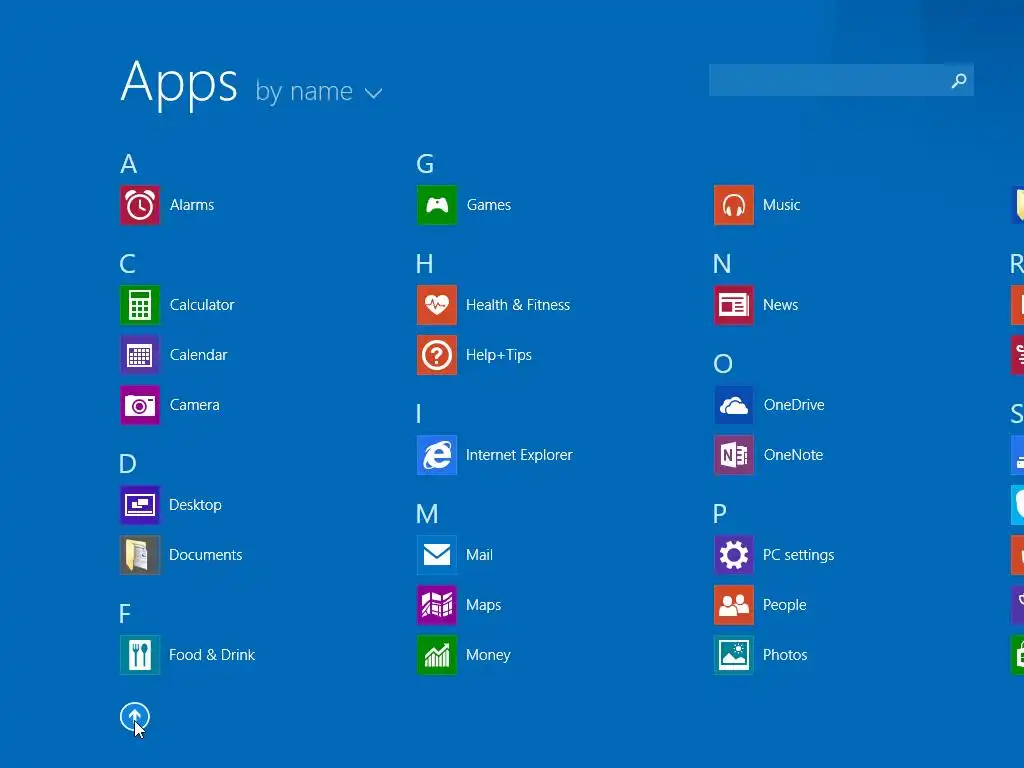Click the Desktop tile icon
Viewport: 1024px width, 768px height.
140,505
